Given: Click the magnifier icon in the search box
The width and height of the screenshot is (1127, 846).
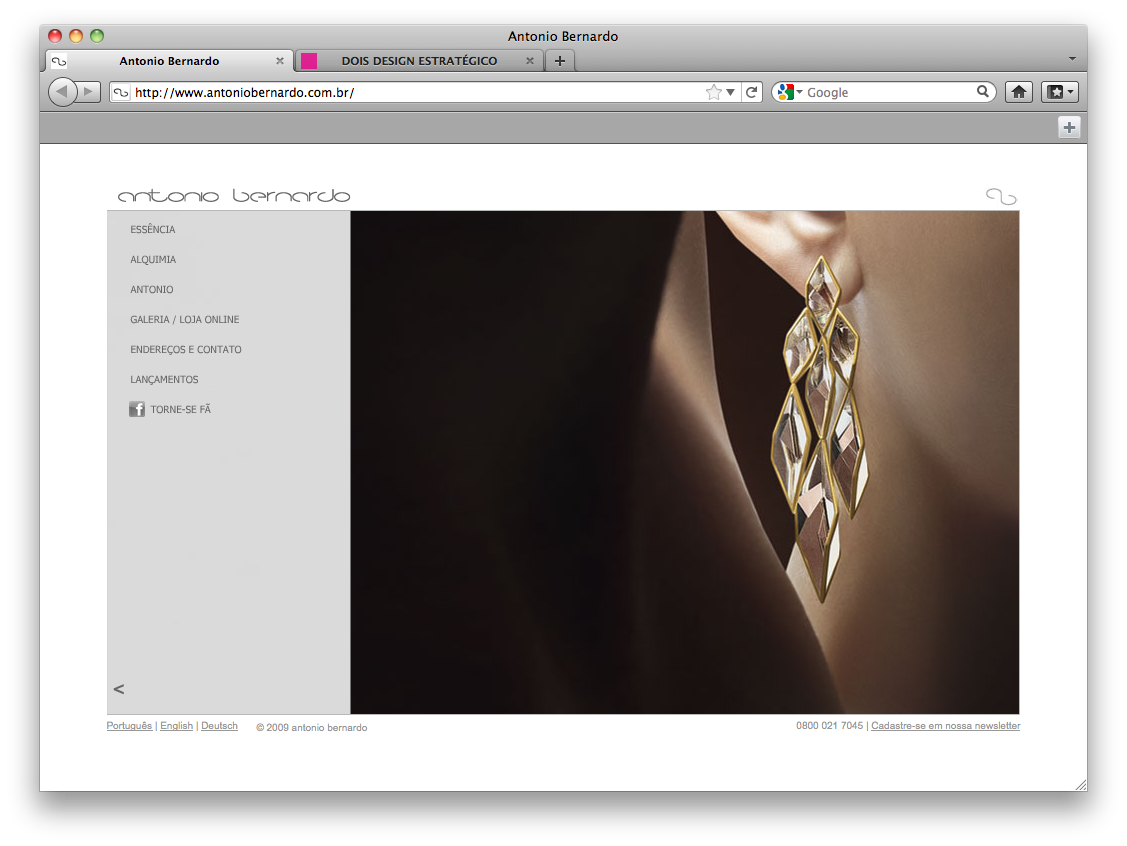Looking at the screenshot, I should coord(983,92).
